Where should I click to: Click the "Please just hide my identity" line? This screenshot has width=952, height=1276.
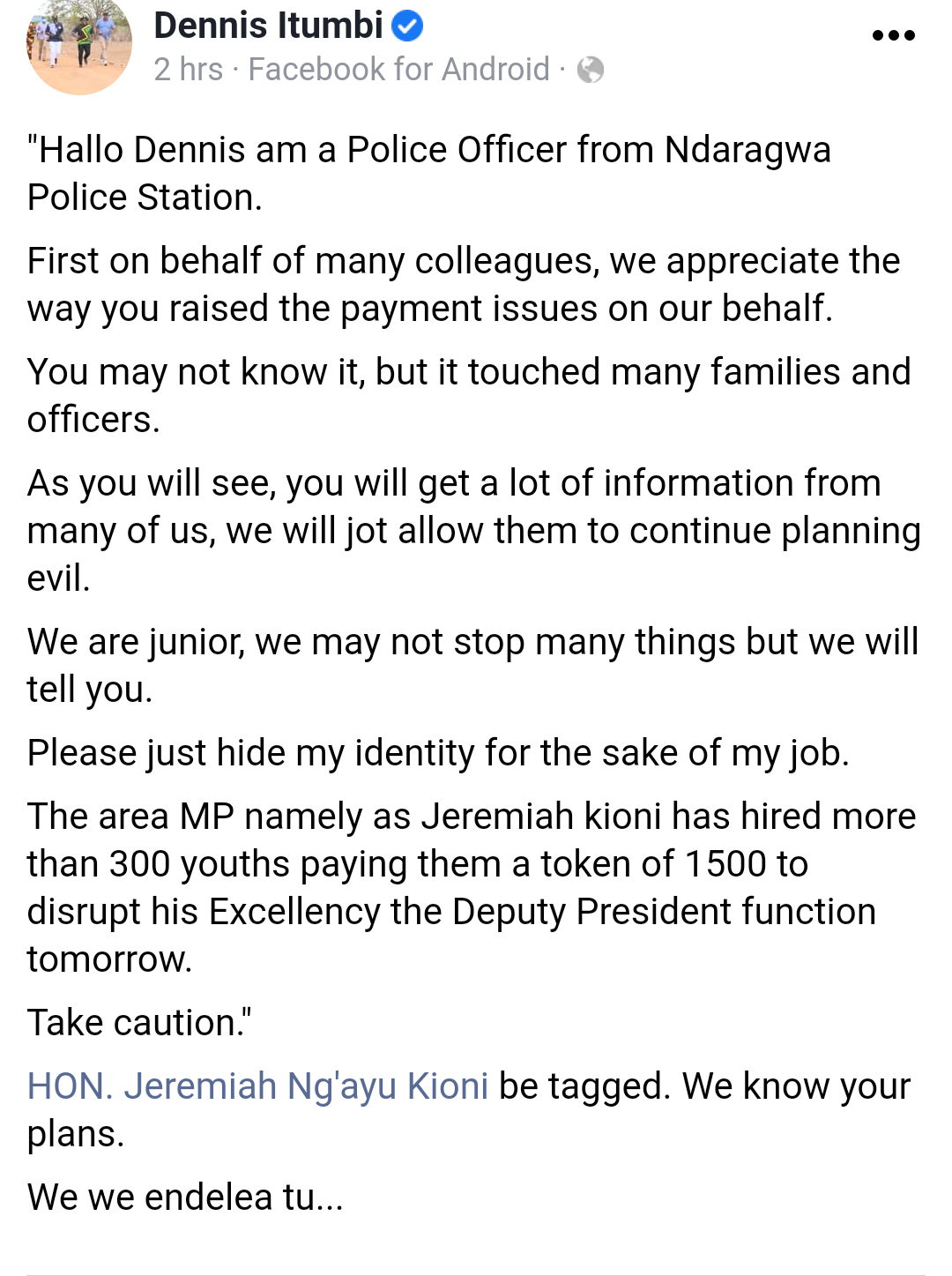pyautogui.click(x=438, y=753)
